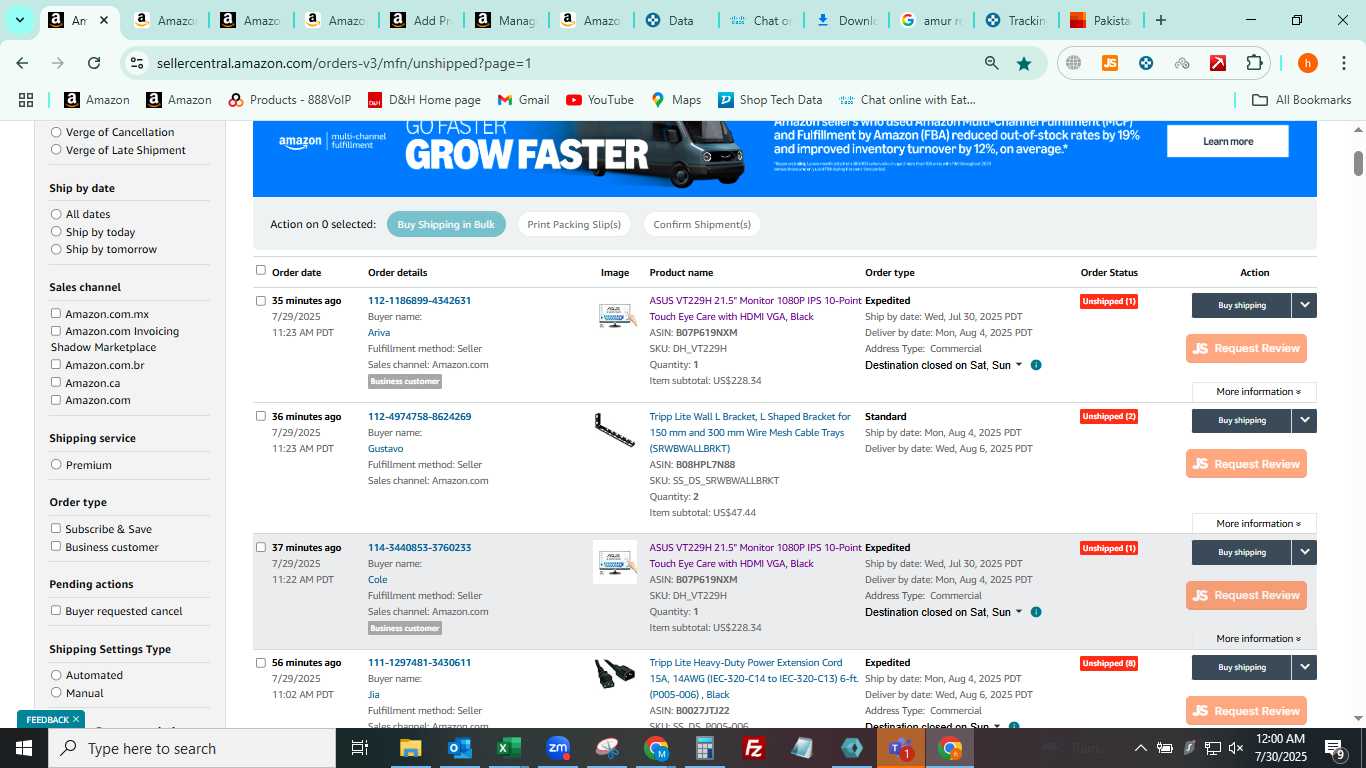The height and width of the screenshot is (768, 1366).
Task: Open File Explorer from the taskbar
Action: click(x=411, y=748)
